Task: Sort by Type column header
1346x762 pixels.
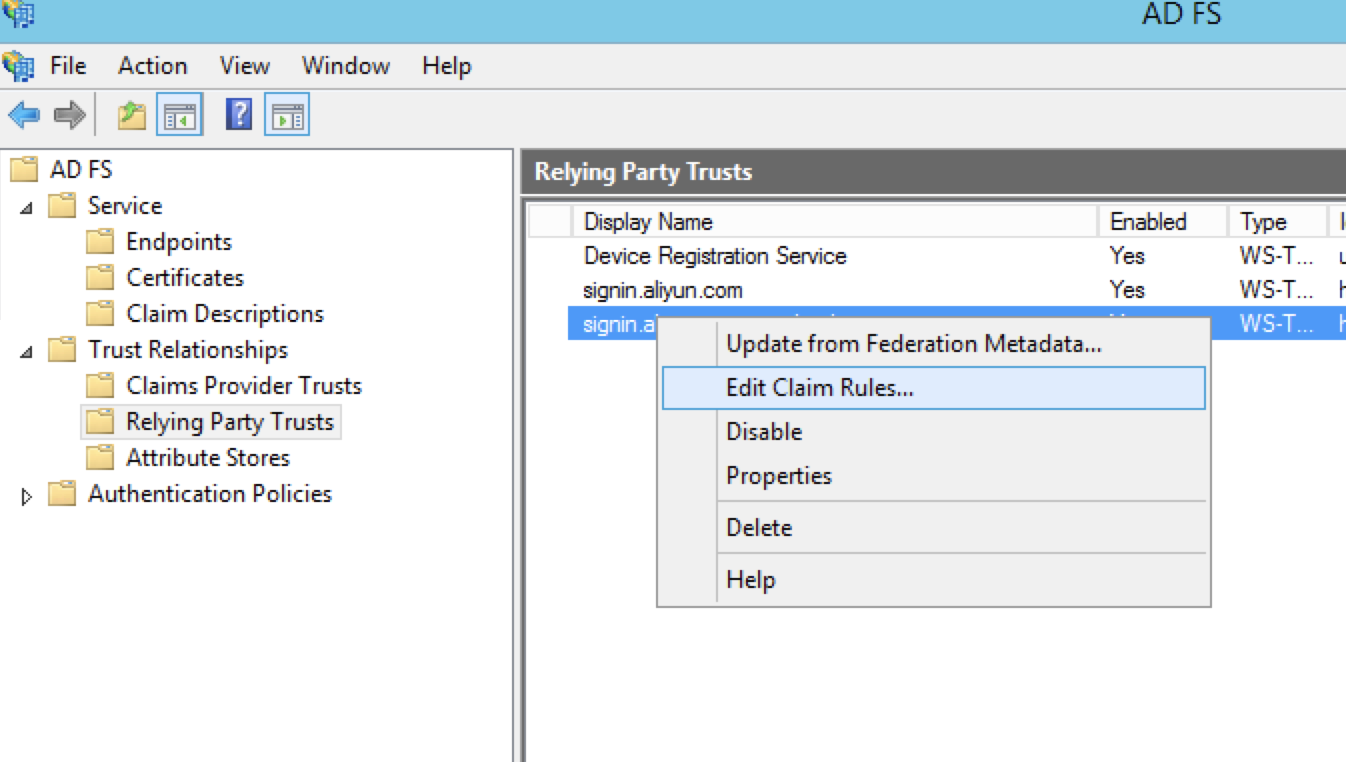Action: click(x=1277, y=222)
